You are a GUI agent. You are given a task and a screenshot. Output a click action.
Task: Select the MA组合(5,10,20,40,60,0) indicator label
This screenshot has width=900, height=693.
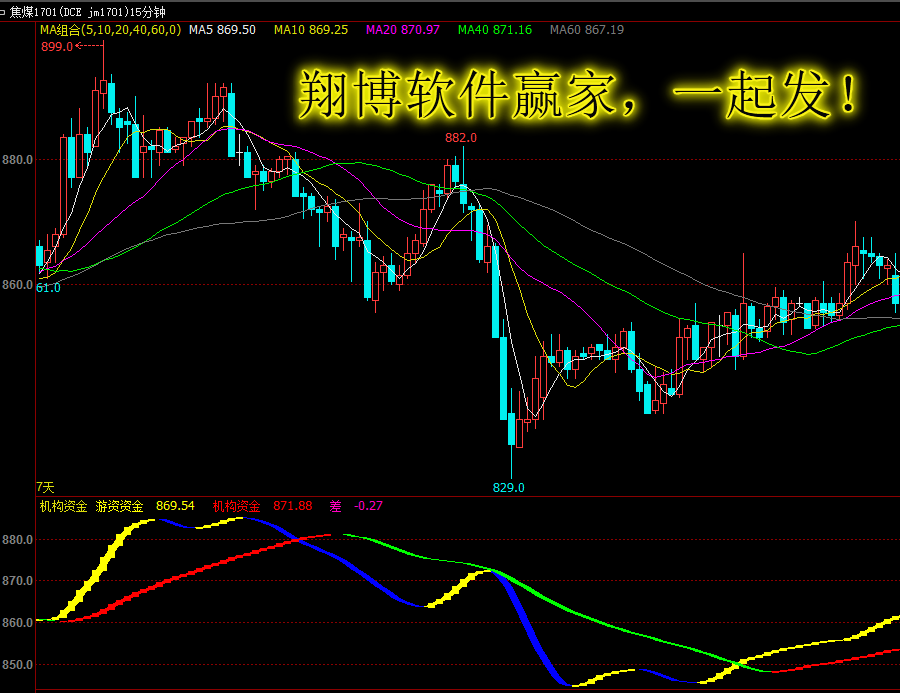pyautogui.click(x=110, y=30)
